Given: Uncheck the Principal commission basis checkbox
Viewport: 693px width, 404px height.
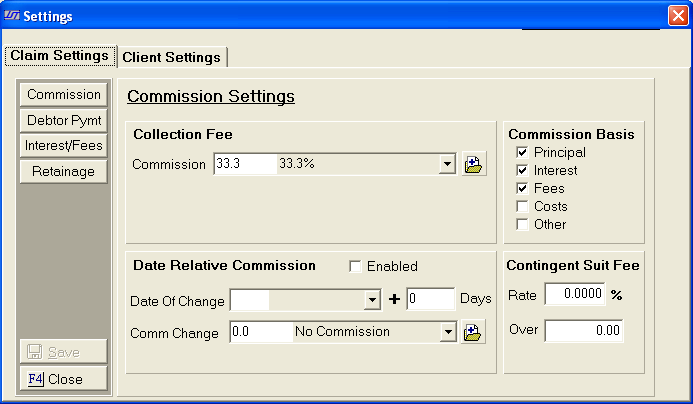Looking at the screenshot, I should [522, 153].
